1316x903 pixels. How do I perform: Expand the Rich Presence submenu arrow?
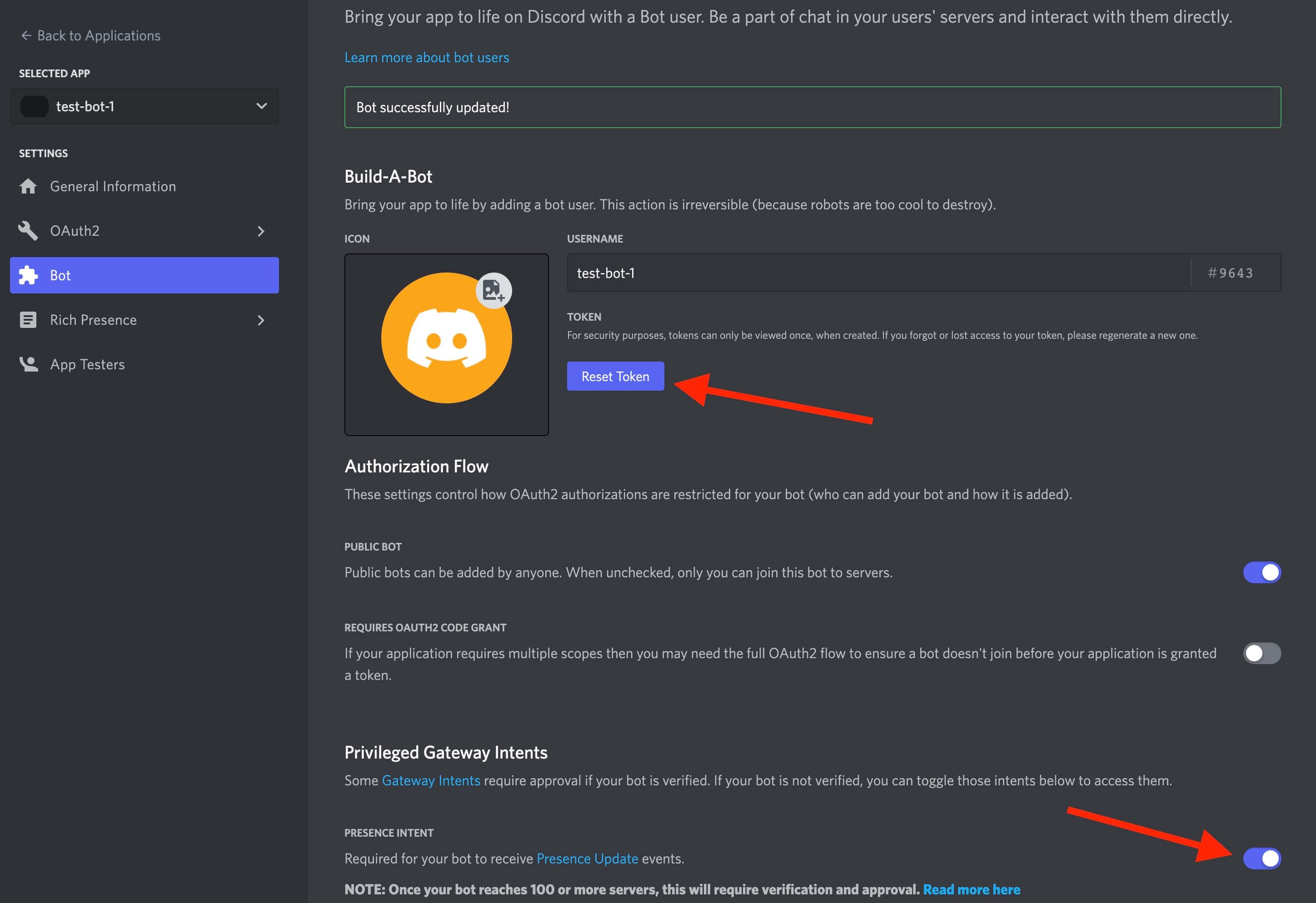click(x=261, y=320)
